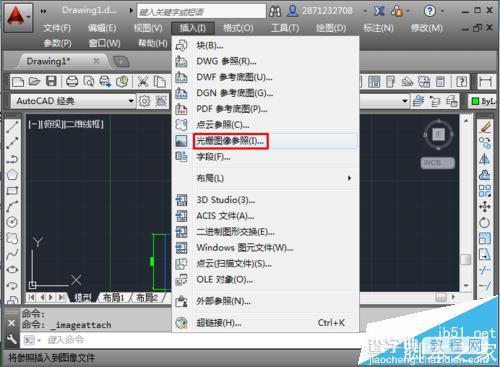This screenshot has height=367, width=500.
Task: Open workspace settings gear icon
Action: coord(144,101)
